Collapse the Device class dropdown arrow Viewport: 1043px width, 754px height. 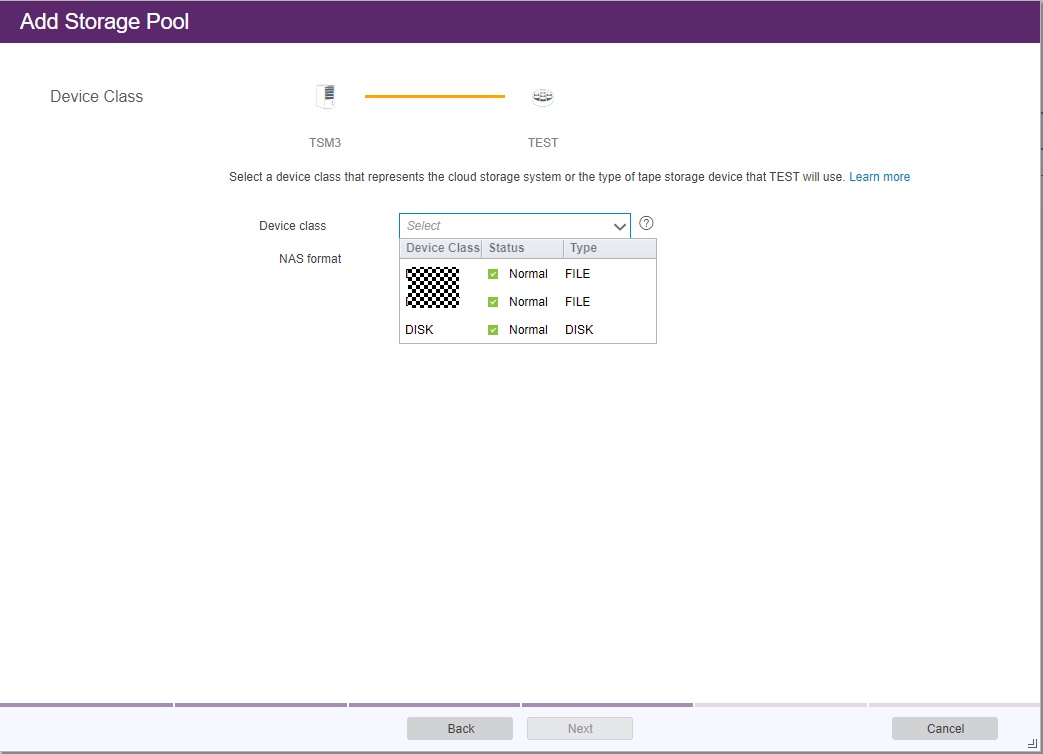point(619,226)
